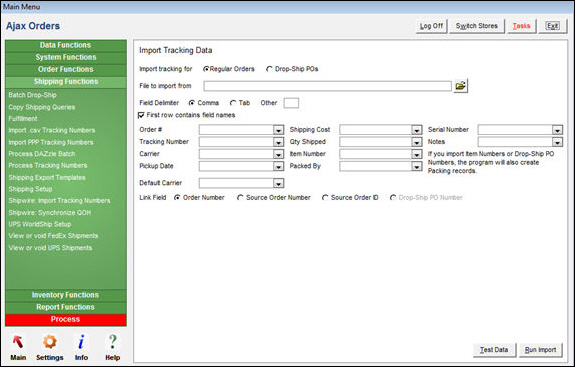Click the Exit button

tap(553, 26)
